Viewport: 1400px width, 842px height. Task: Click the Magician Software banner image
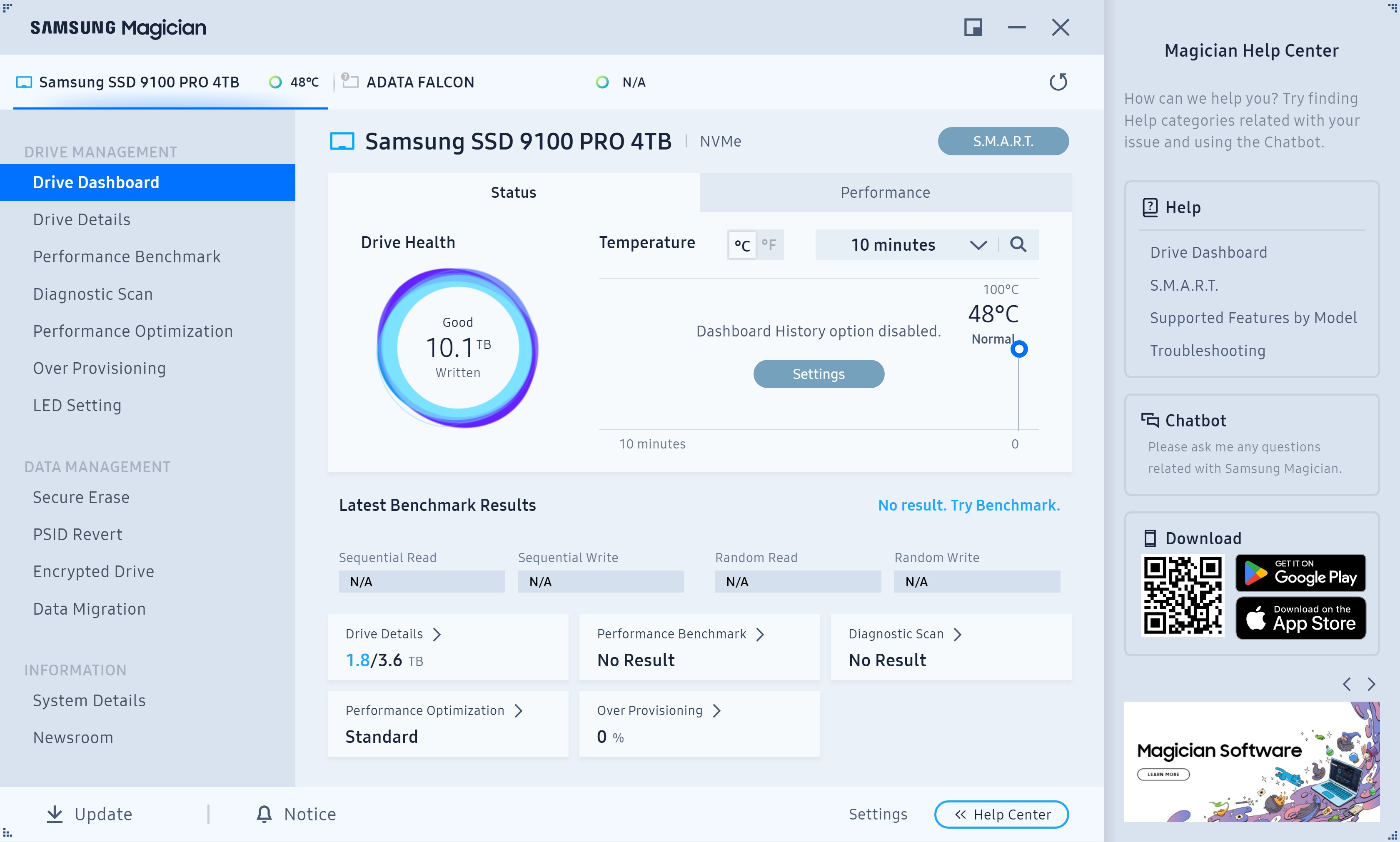pos(1251,762)
